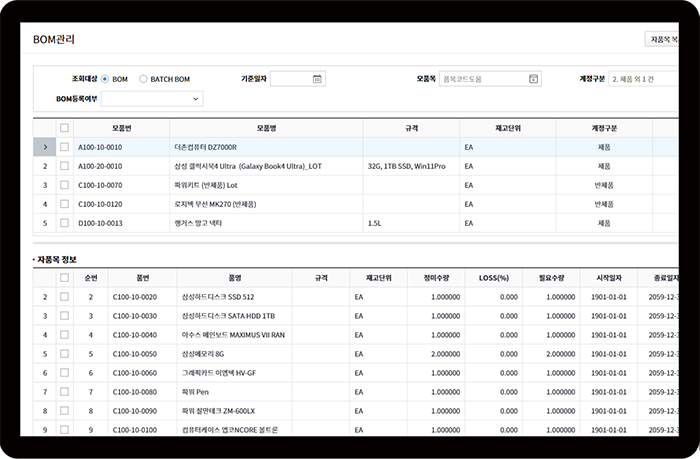Screen dimensions: 700x459
Task: Click the 순번 column header
Action: (91, 278)
